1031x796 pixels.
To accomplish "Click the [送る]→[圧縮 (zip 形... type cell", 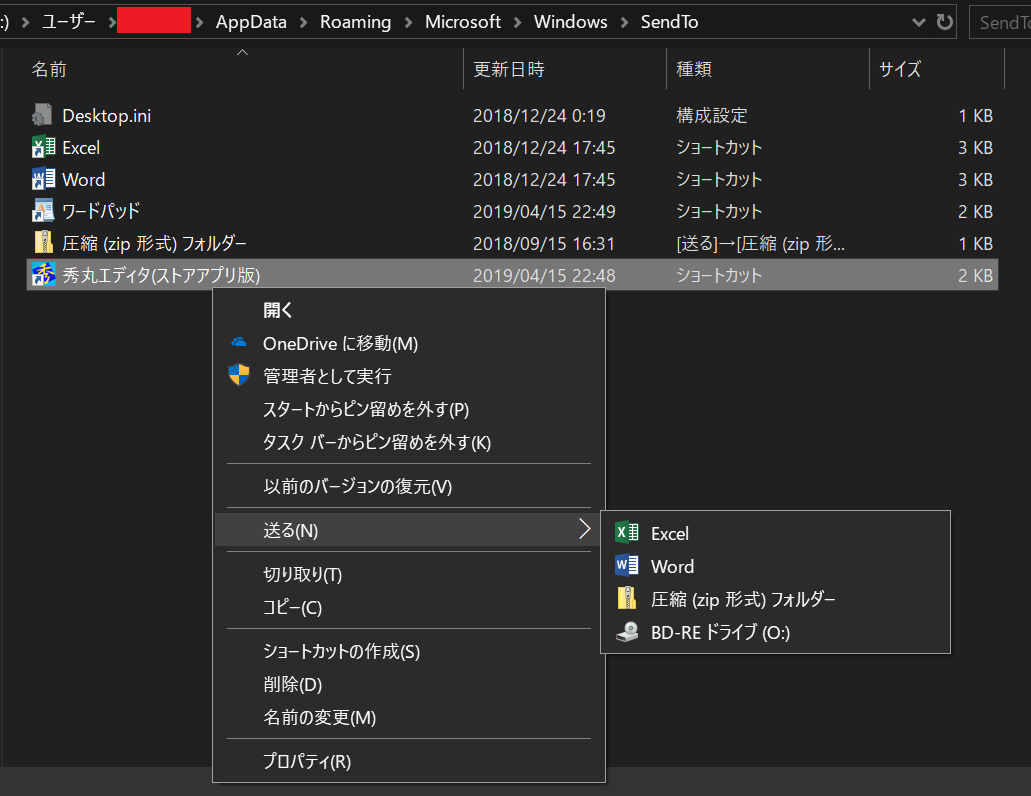I will tap(760, 243).
